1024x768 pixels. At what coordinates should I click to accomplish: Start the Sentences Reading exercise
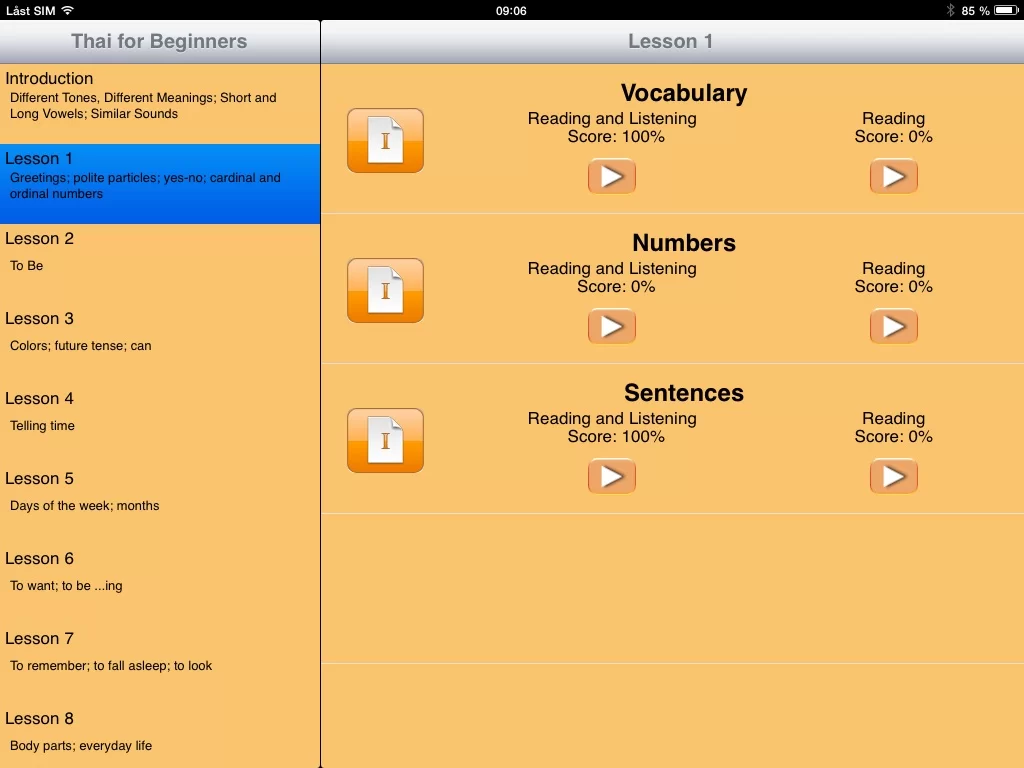pyautogui.click(x=893, y=477)
